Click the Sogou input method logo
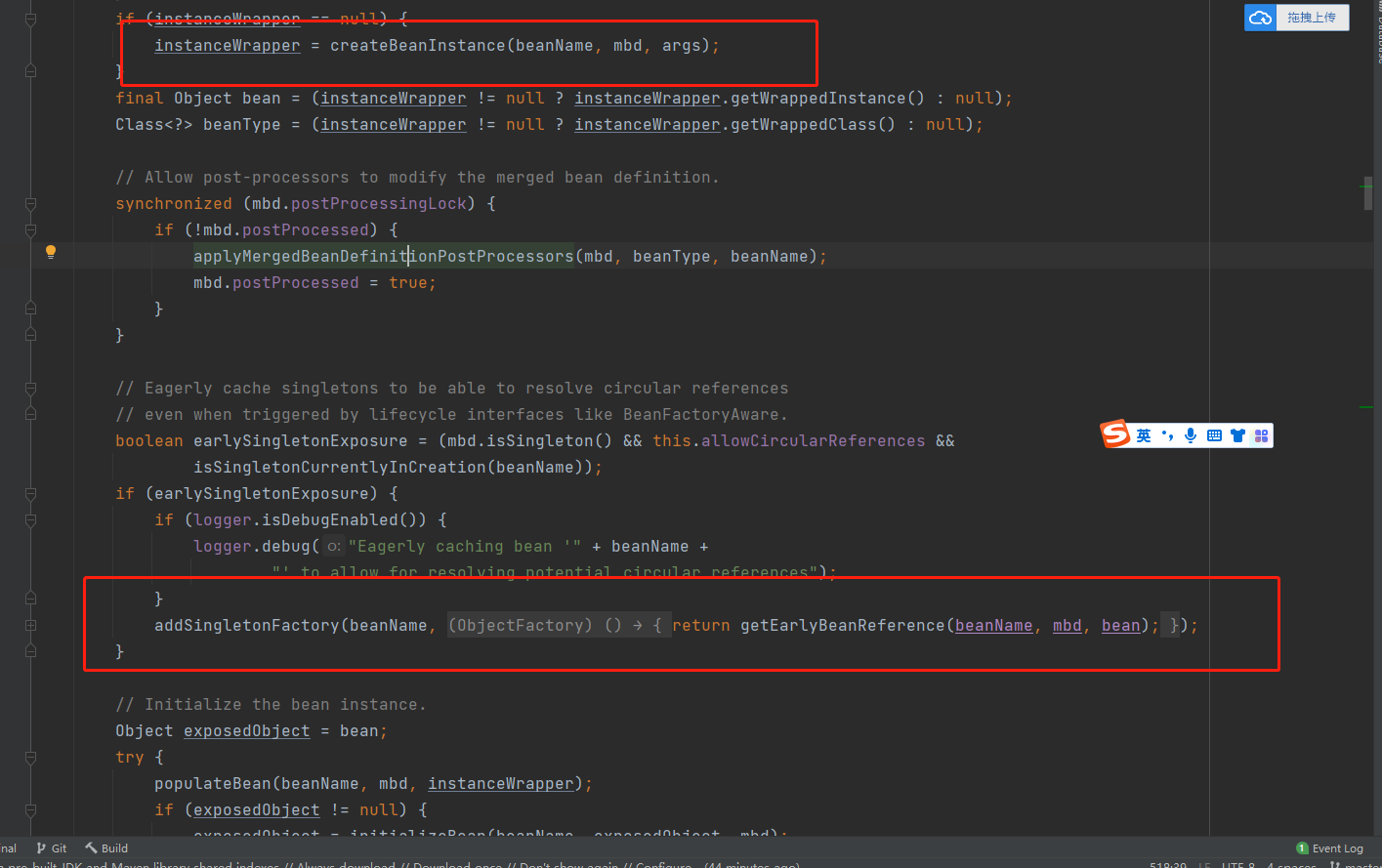The width and height of the screenshot is (1382, 868). coord(1115,434)
